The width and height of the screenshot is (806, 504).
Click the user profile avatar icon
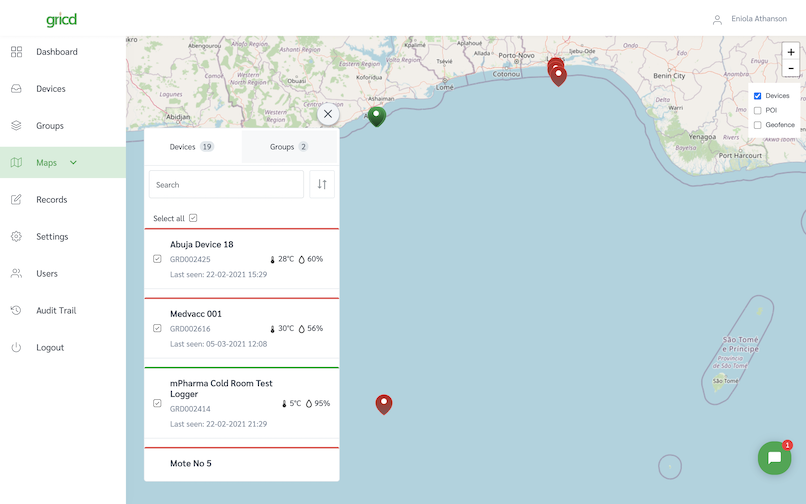(717, 19)
